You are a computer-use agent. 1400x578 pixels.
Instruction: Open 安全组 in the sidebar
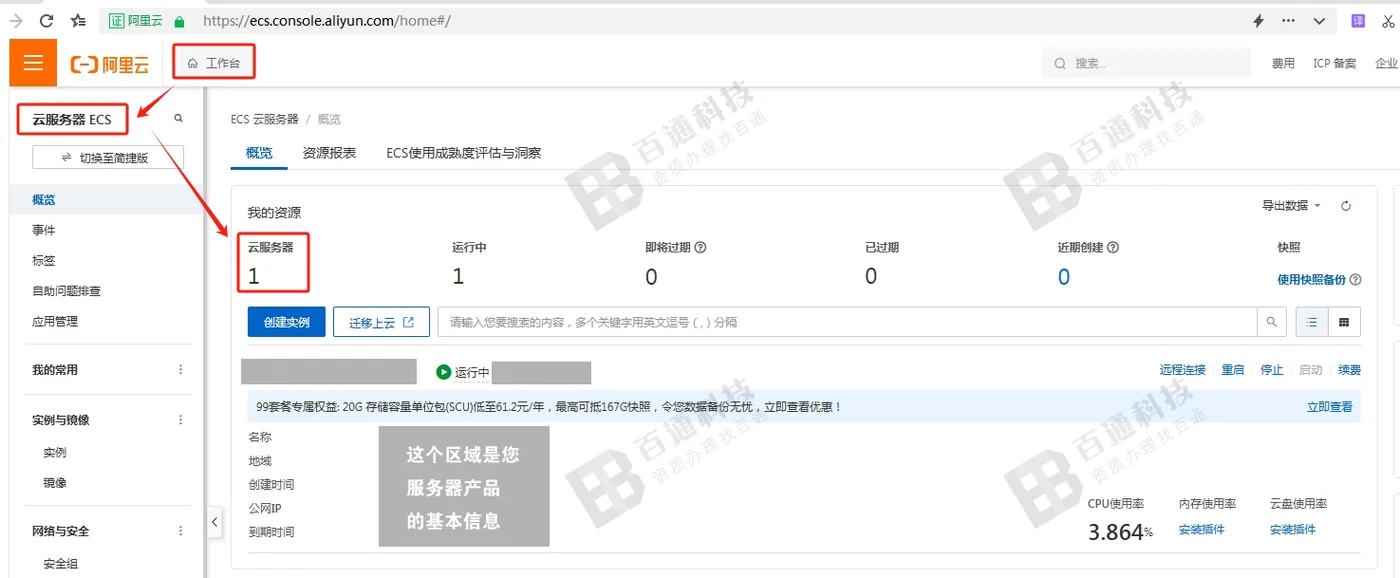[x=61, y=564]
